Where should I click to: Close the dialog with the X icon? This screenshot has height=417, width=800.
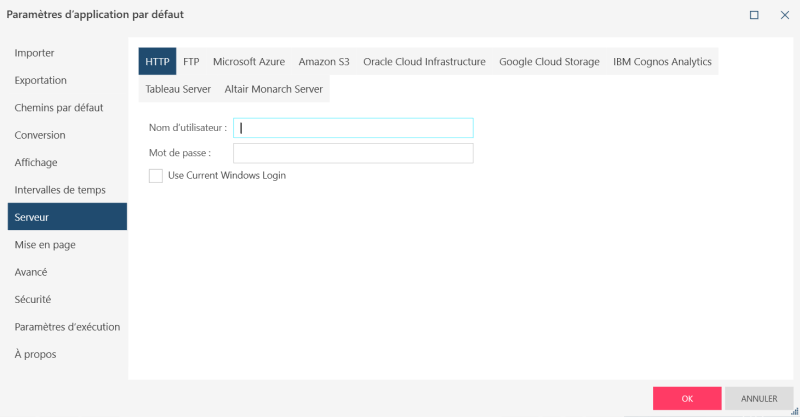point(783,15)
